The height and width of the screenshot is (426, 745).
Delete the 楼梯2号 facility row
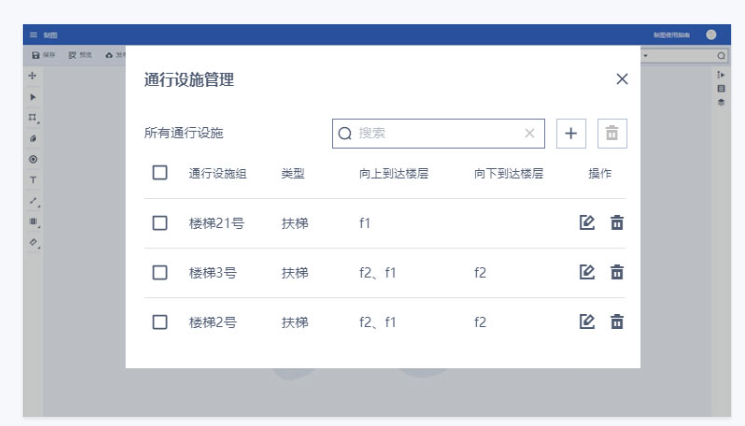click(617, 322)
